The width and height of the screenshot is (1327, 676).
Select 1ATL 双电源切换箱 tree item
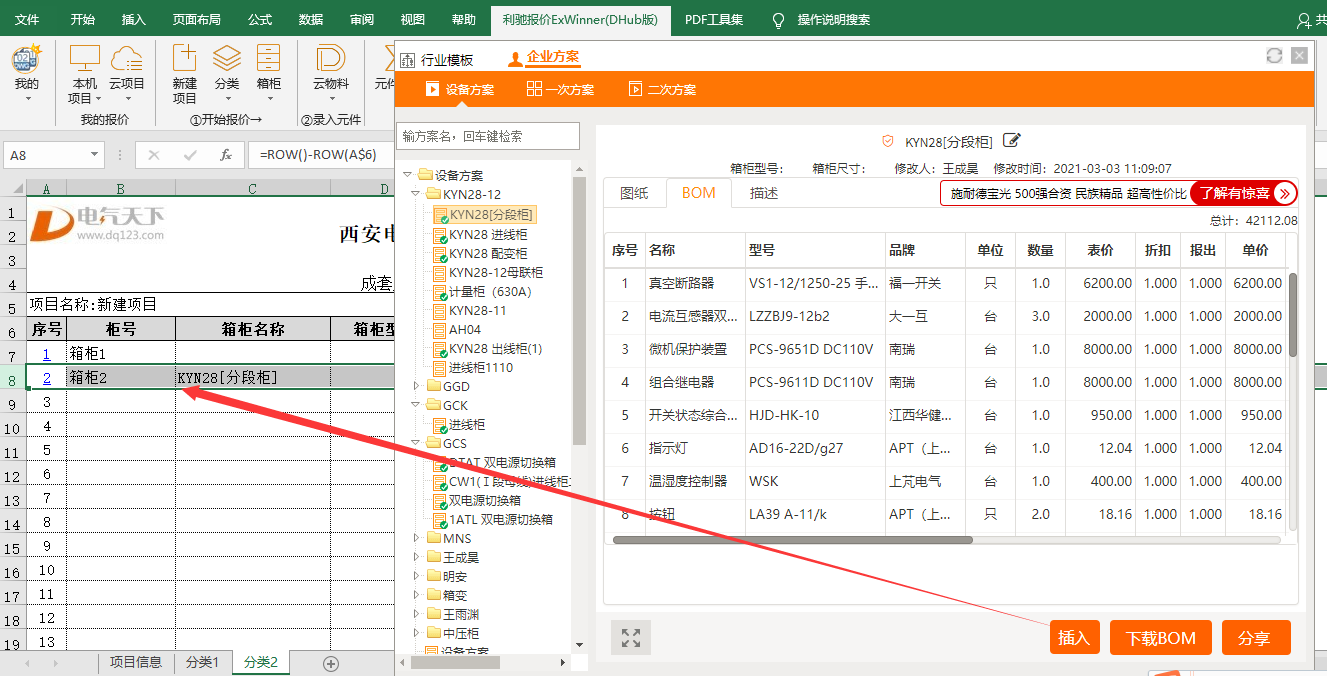tap(501, 520)
